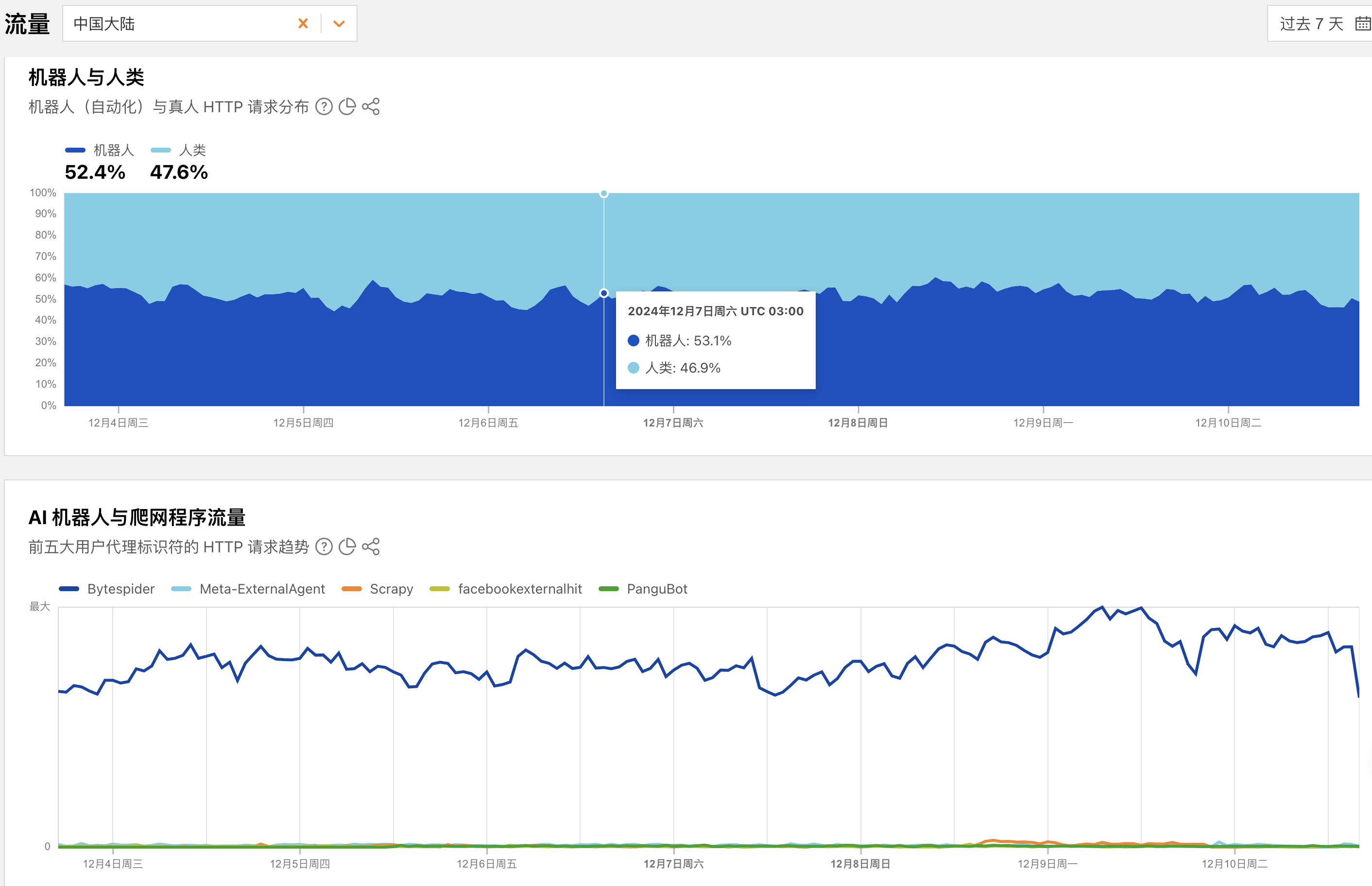This screenshot has width=1372, height=886.
Task: Click 12月10日周二 label on top chart axis
Action: [x=1228, y=423]
